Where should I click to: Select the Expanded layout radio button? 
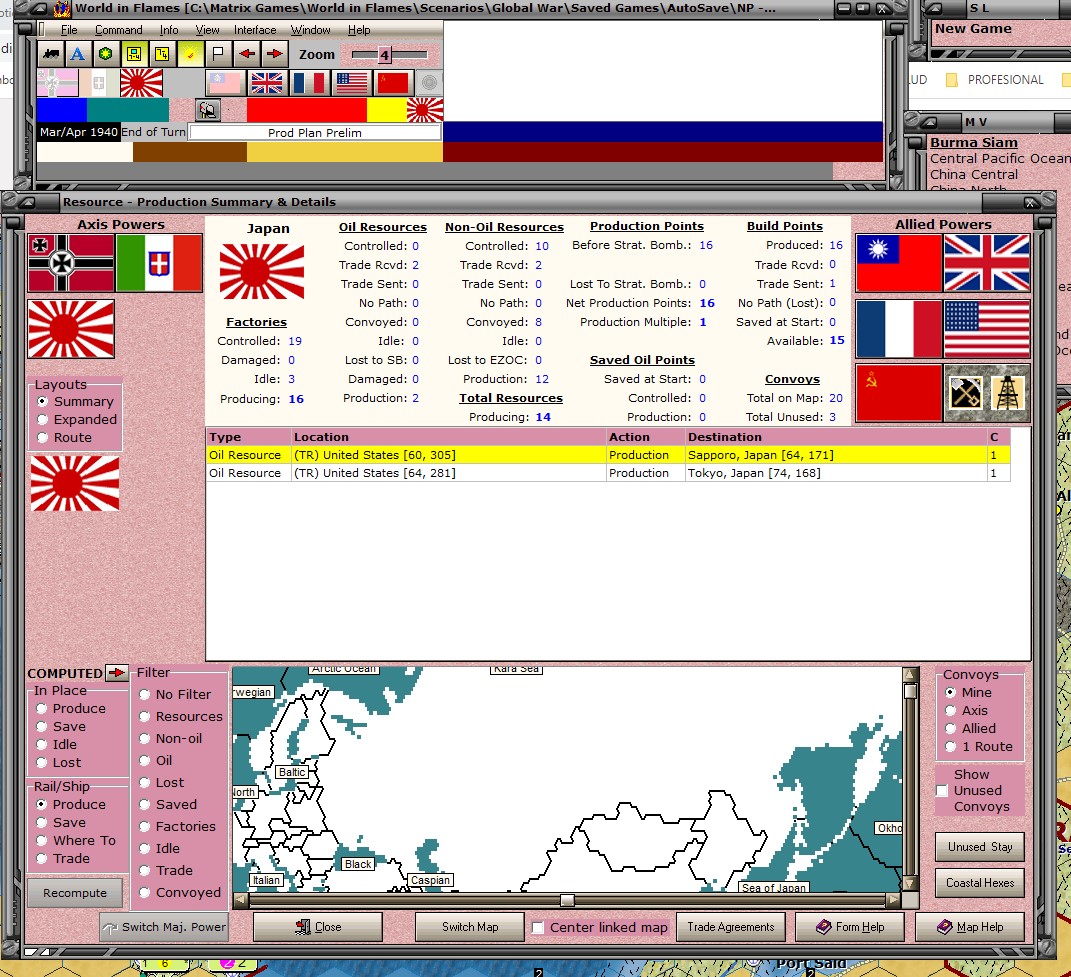point(42,419)
